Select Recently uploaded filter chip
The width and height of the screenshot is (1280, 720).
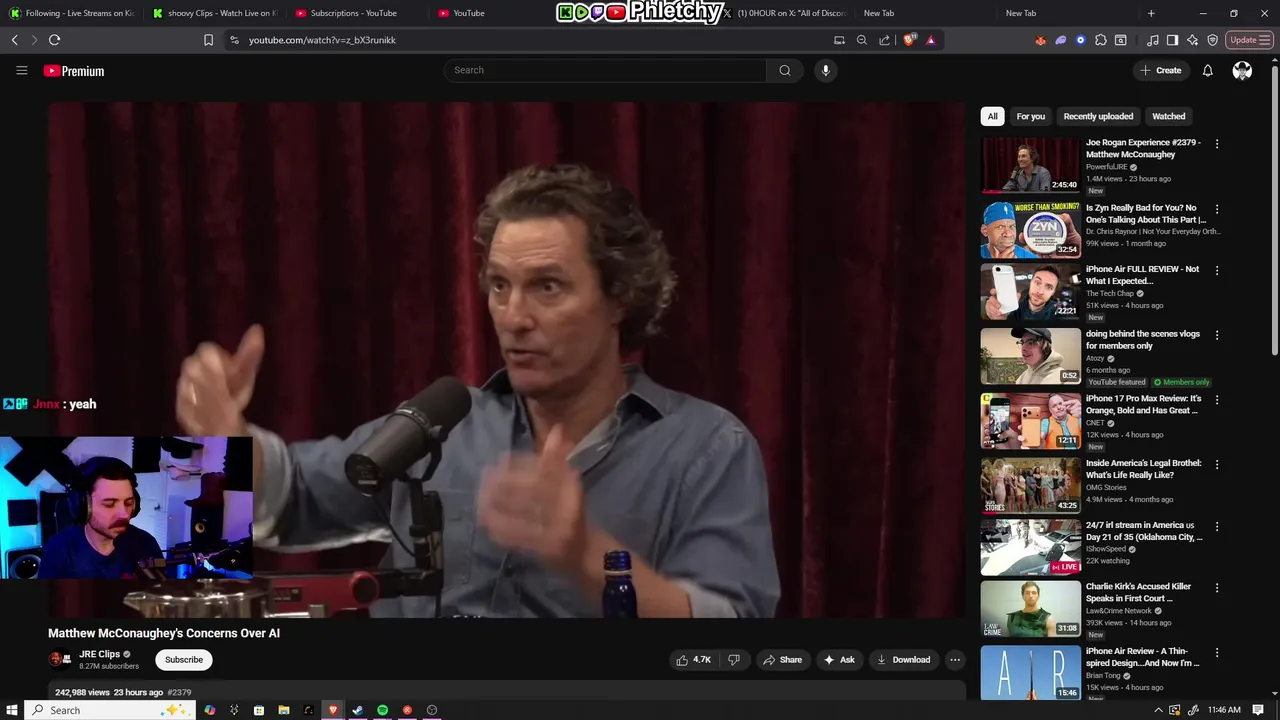pyautogui.click(x=1098, y=116)
